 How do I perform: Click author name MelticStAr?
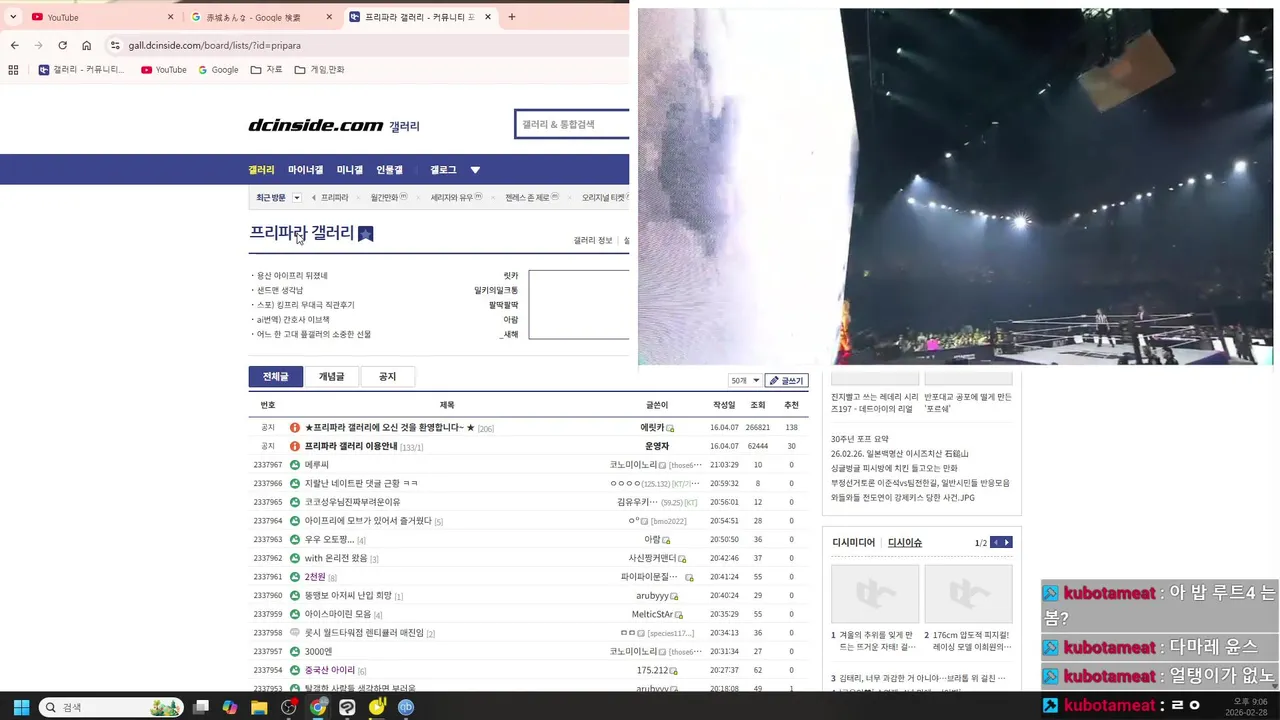(652, 614)
